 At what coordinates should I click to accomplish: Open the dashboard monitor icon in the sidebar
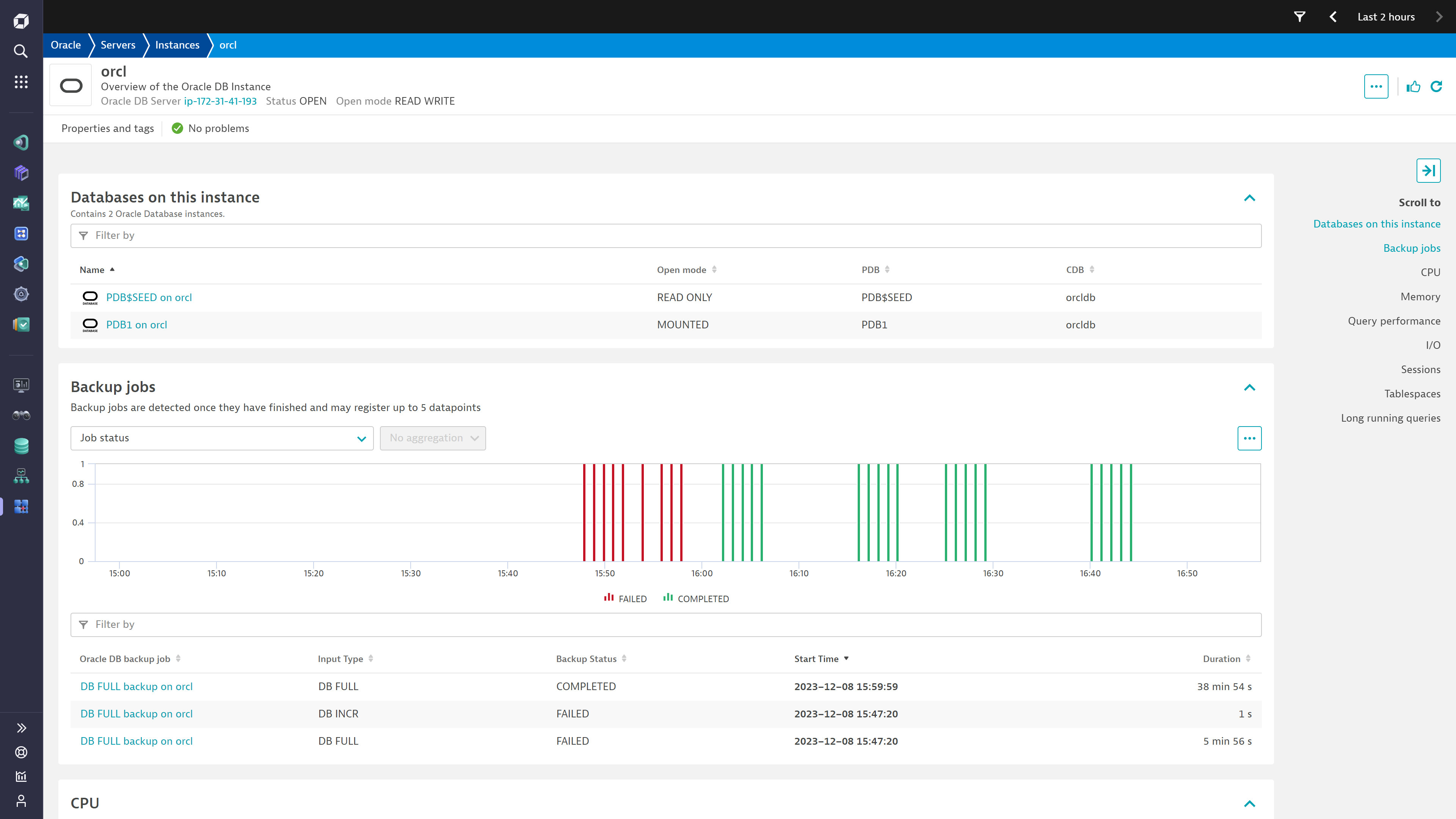[21, 386]
